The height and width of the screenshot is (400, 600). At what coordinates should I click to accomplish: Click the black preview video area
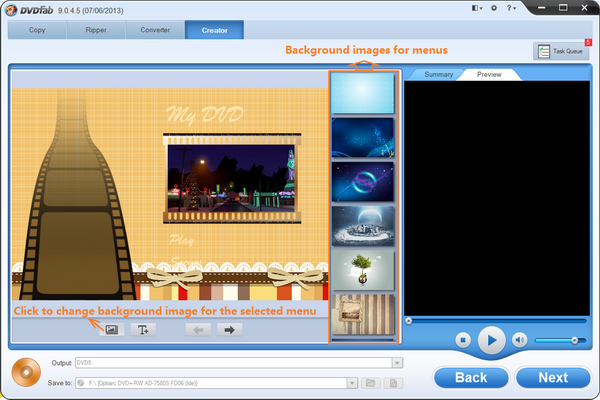click(497, 198)
